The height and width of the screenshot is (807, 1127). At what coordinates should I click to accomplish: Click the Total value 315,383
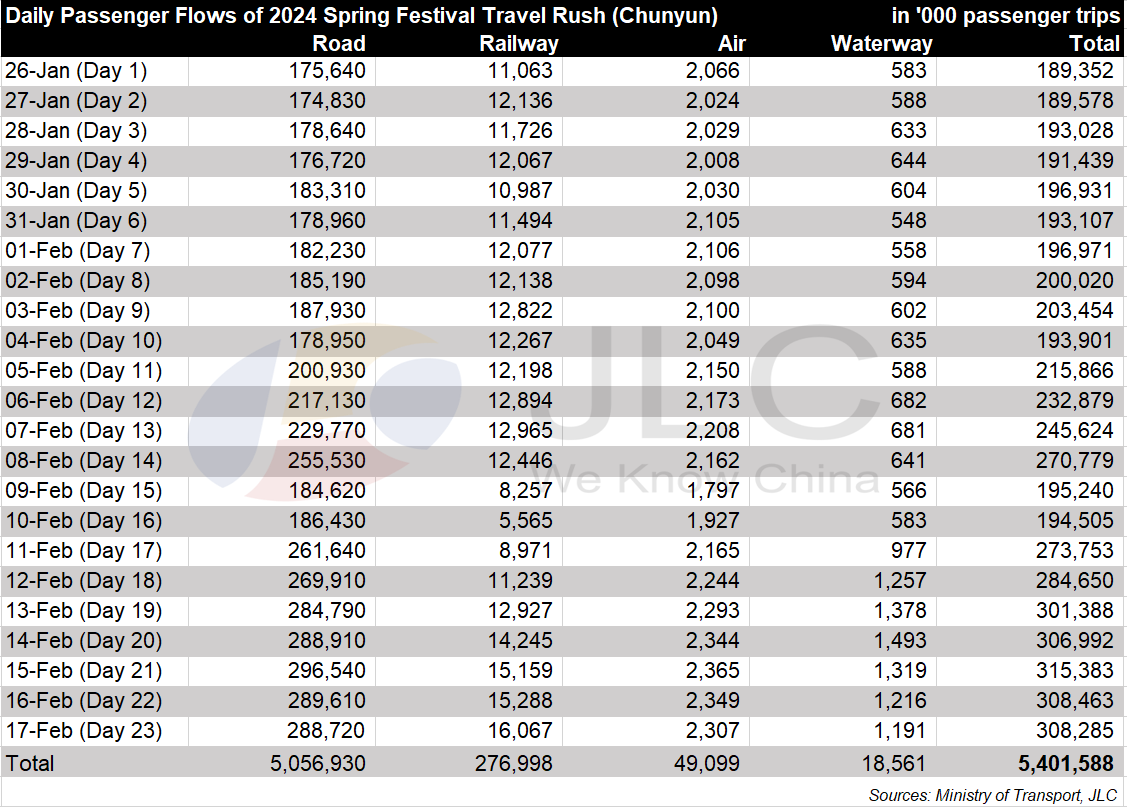[1075, 671]
